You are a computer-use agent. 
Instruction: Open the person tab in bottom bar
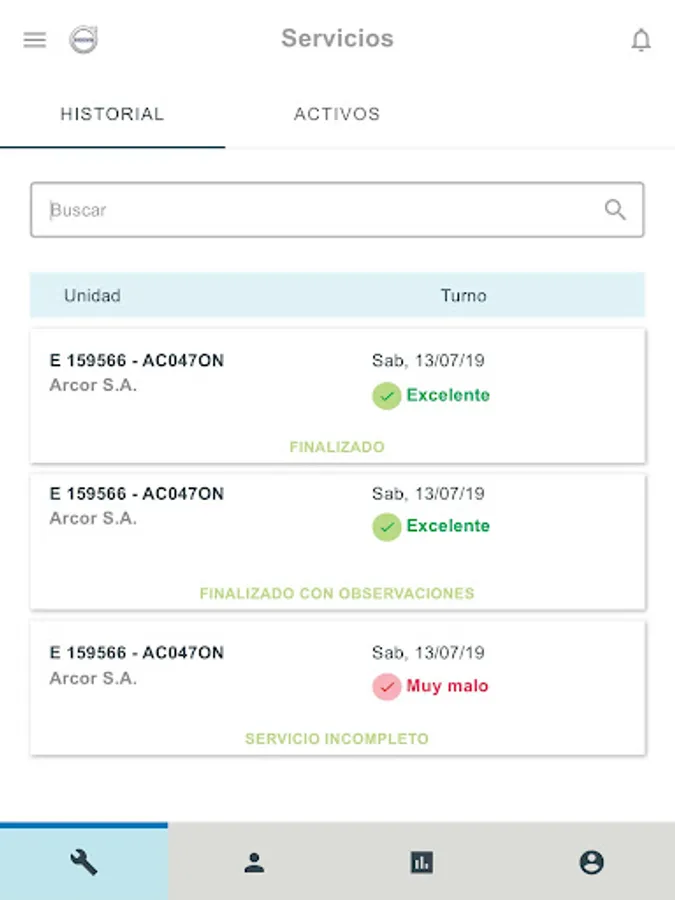click(254, 863)
